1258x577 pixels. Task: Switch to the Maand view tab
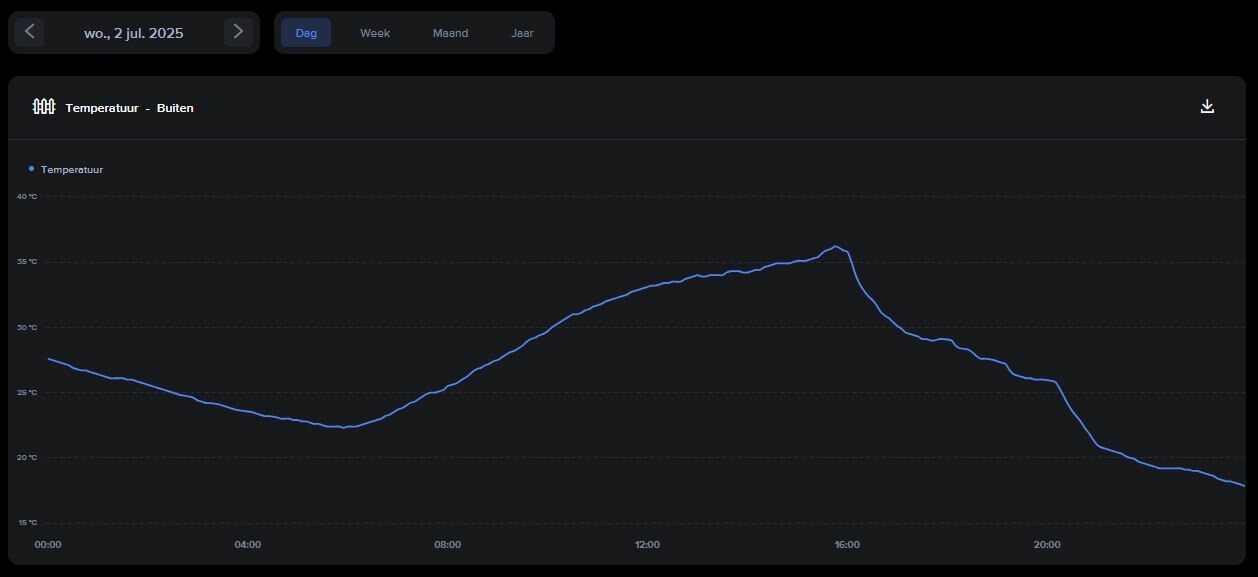pyautogui.click(x=450, y=33)
